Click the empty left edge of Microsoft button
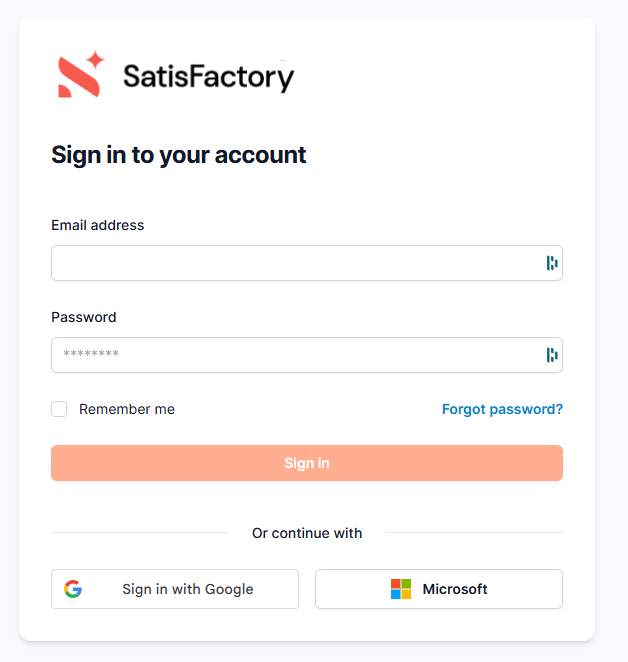 pos(340,589)
